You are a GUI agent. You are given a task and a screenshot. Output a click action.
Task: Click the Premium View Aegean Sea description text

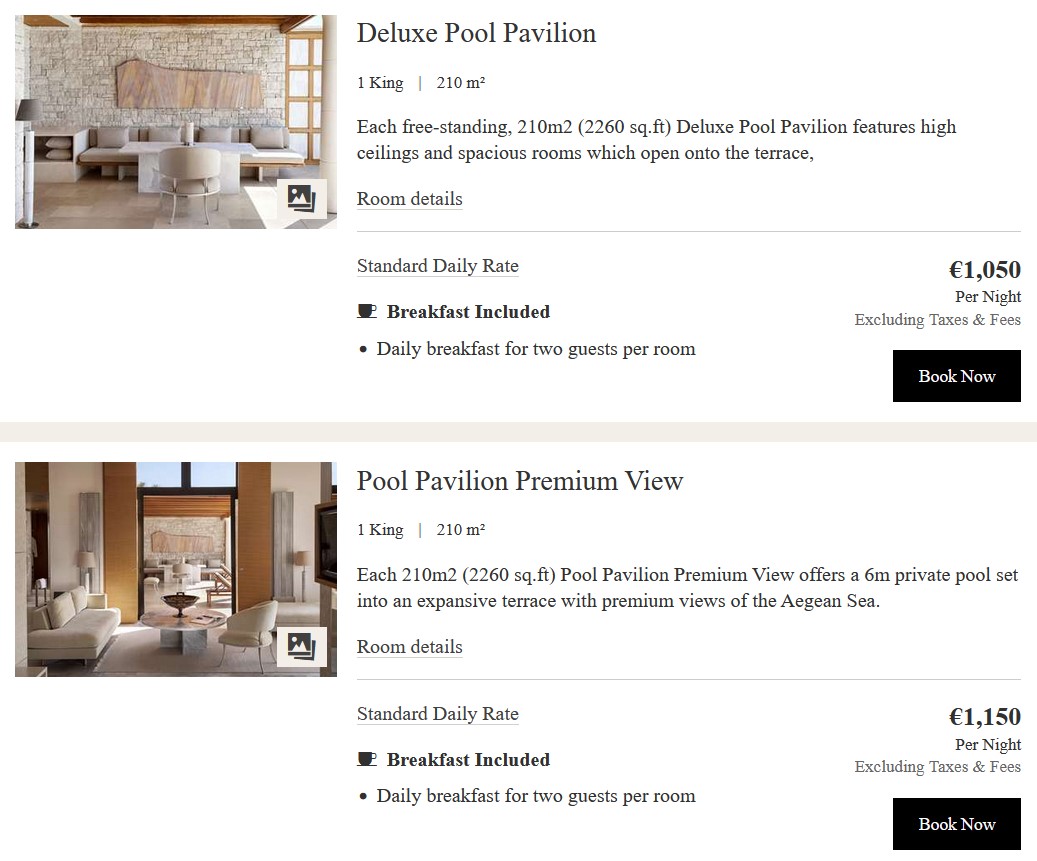[686, 588]
